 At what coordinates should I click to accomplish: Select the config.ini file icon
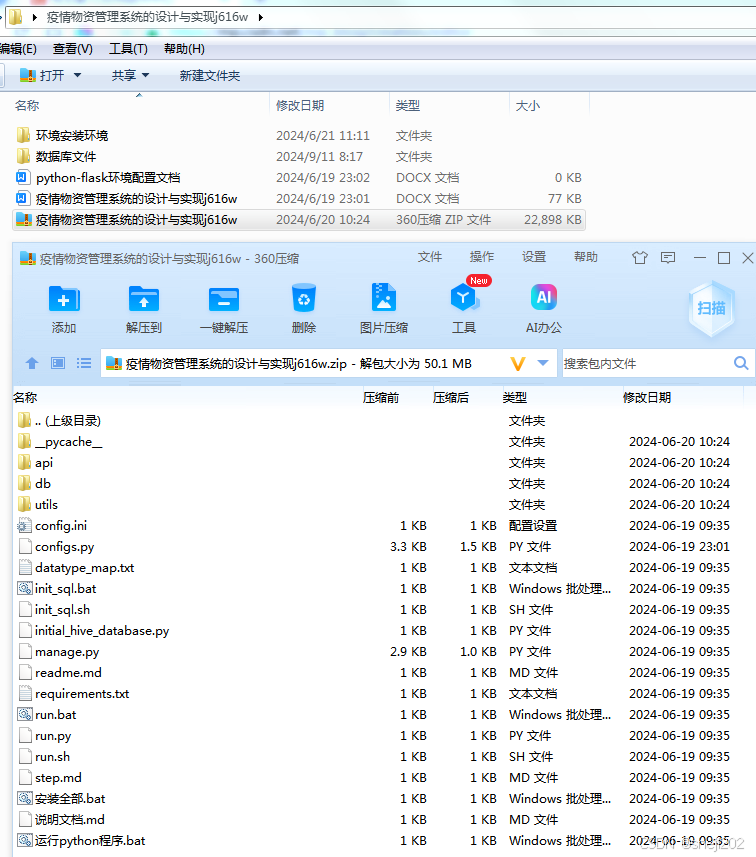click(x=24, y=525)
